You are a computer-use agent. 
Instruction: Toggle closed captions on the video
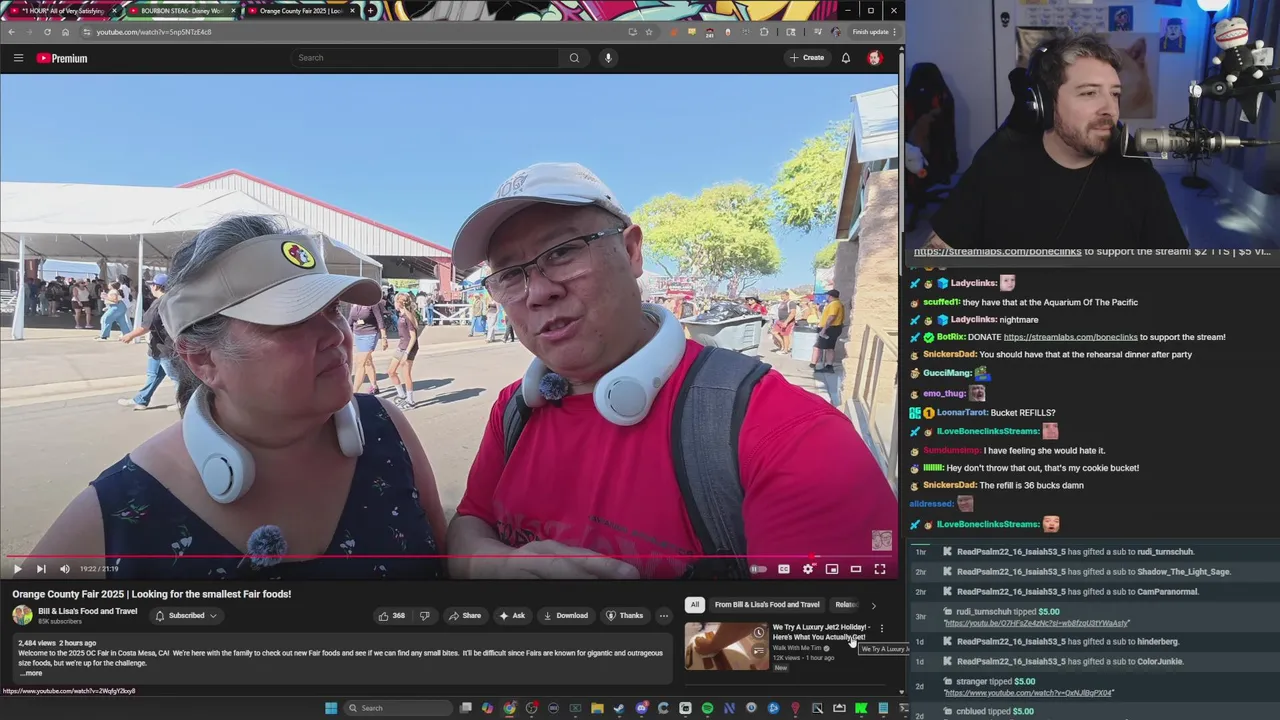point(784,569)
